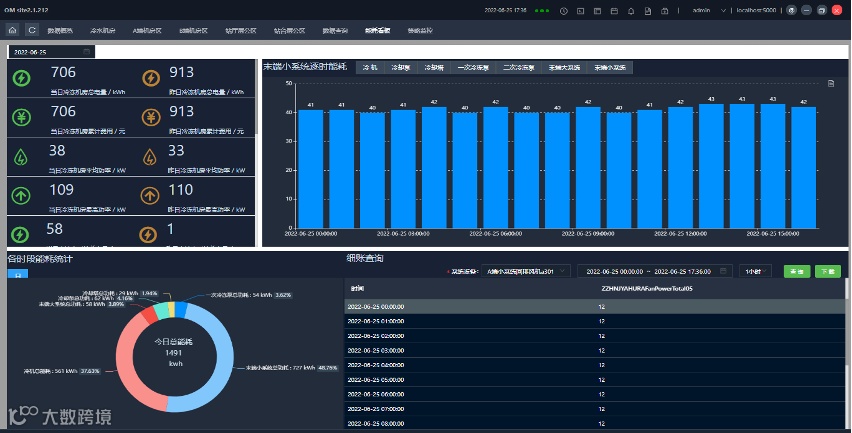
Task: Click the calendar icon in the 2022-06-25 date field
Action: [87, 52]
